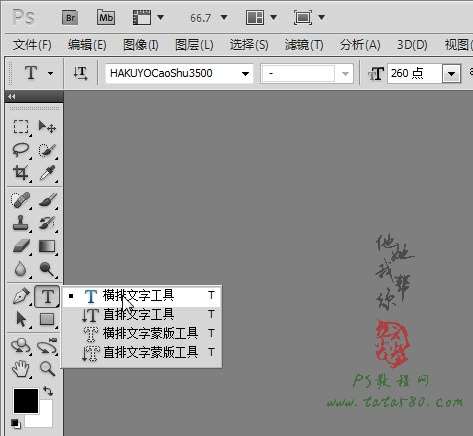The image size is (473, 436).
Task: Expand the font size dropdown arrow
Action: pyautogui.click(x=451, y=73)
